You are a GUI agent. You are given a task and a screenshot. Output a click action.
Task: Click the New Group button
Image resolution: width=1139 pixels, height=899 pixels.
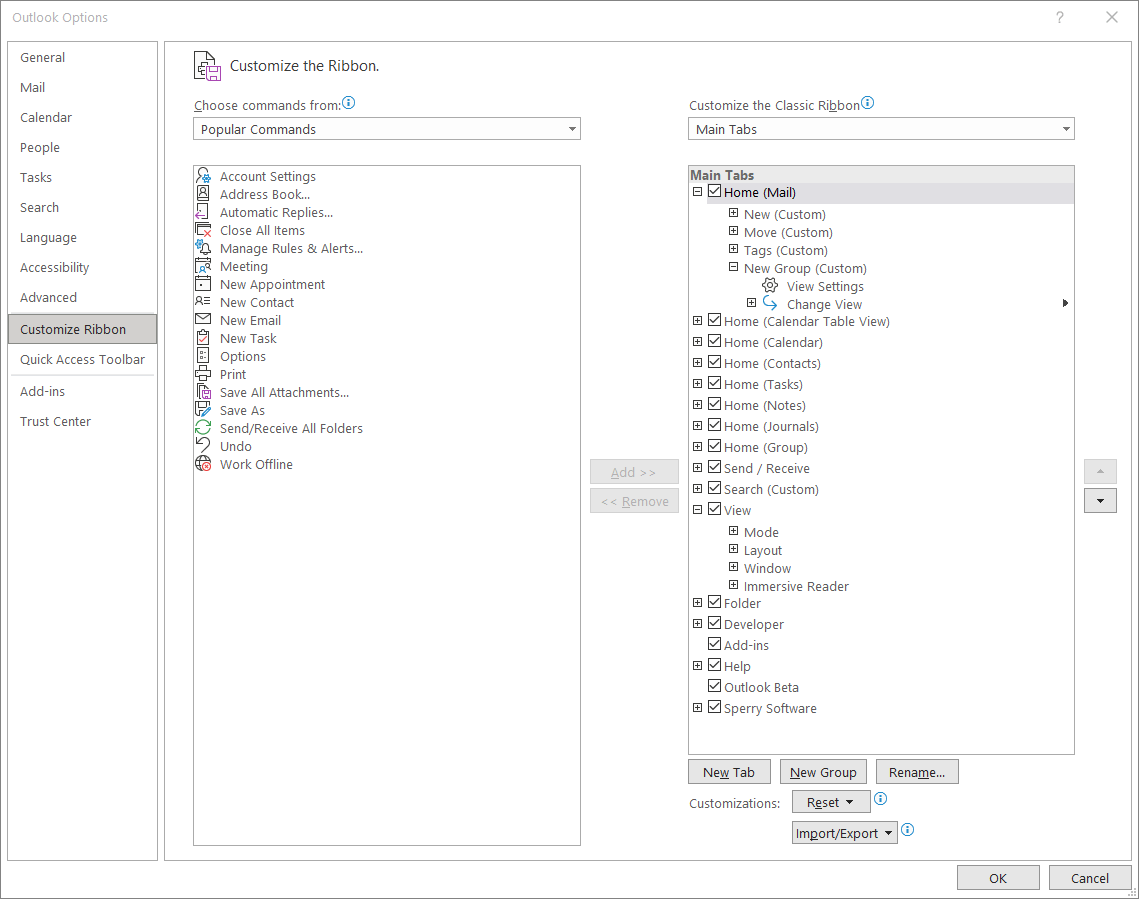click(823, 772)
